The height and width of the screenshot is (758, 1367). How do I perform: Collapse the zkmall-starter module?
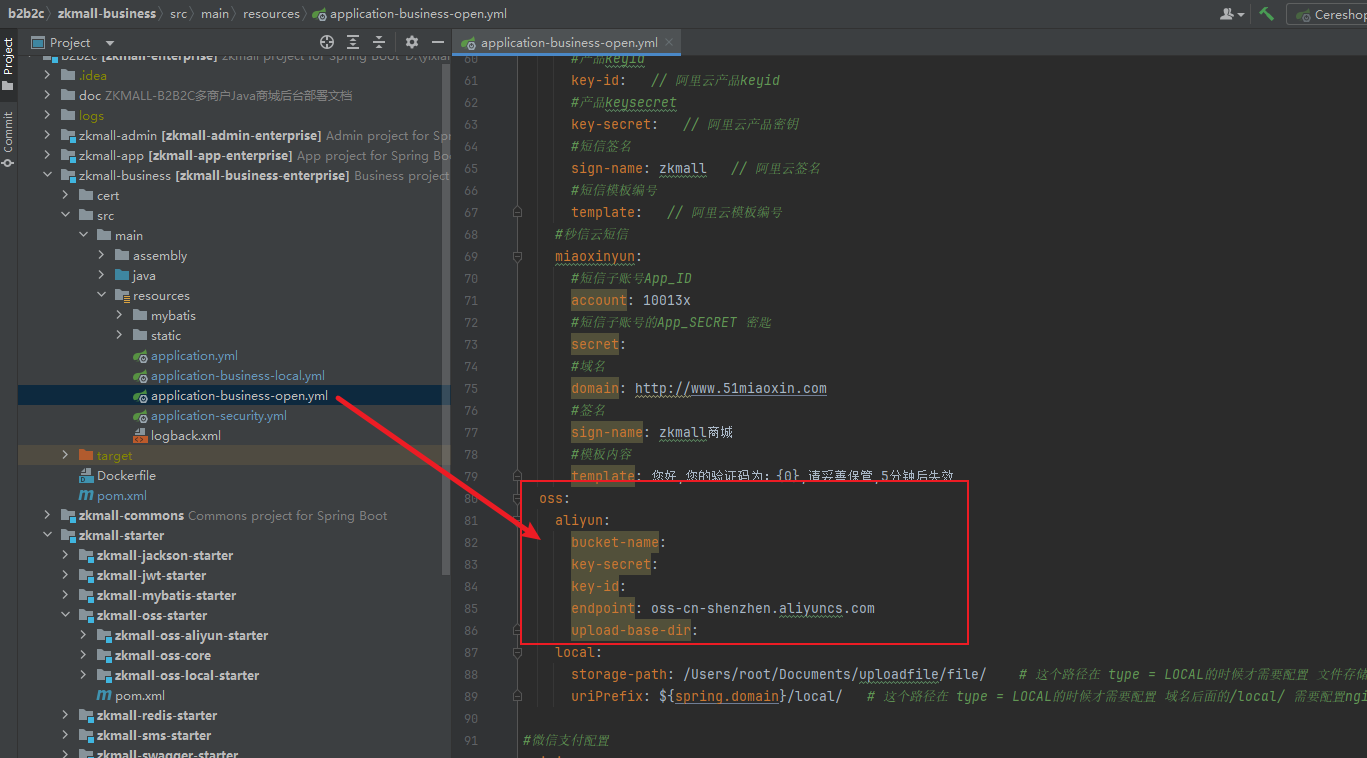point(48,536)
